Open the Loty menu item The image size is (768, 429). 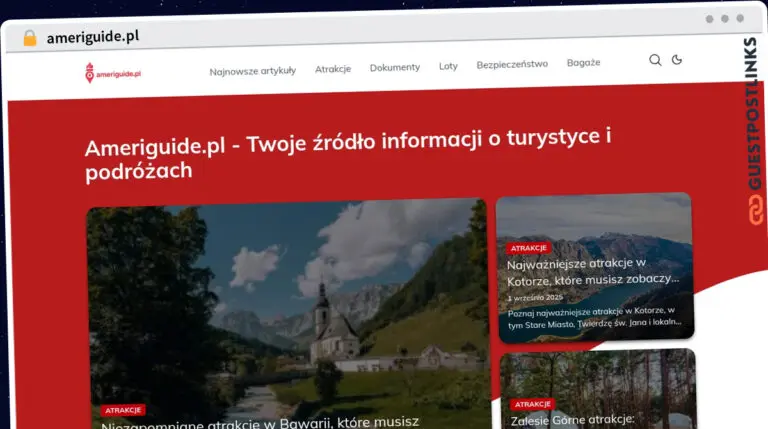[448, 66]
